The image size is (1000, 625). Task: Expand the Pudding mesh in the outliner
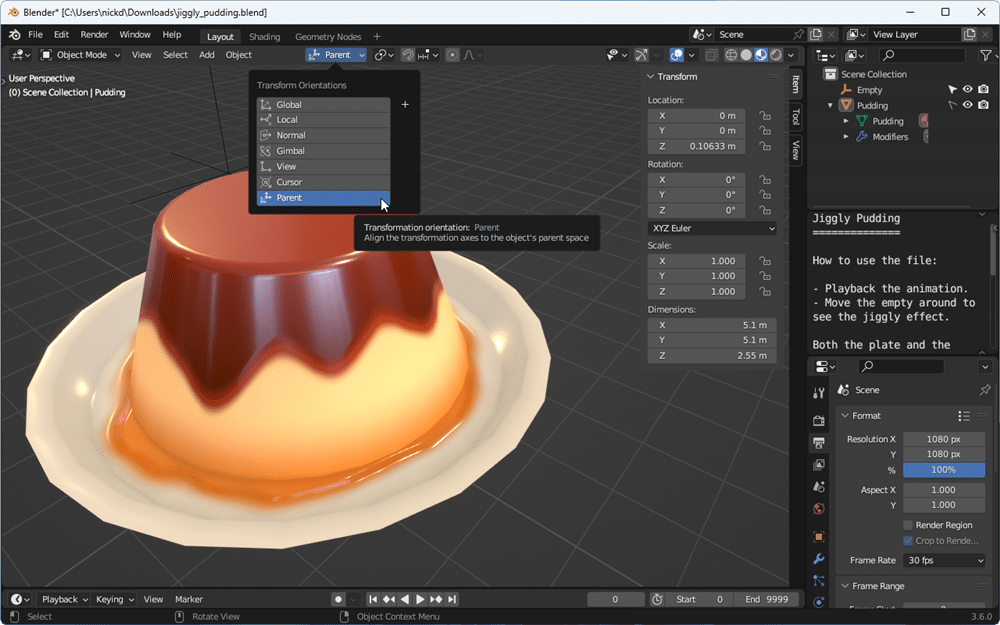846,120
